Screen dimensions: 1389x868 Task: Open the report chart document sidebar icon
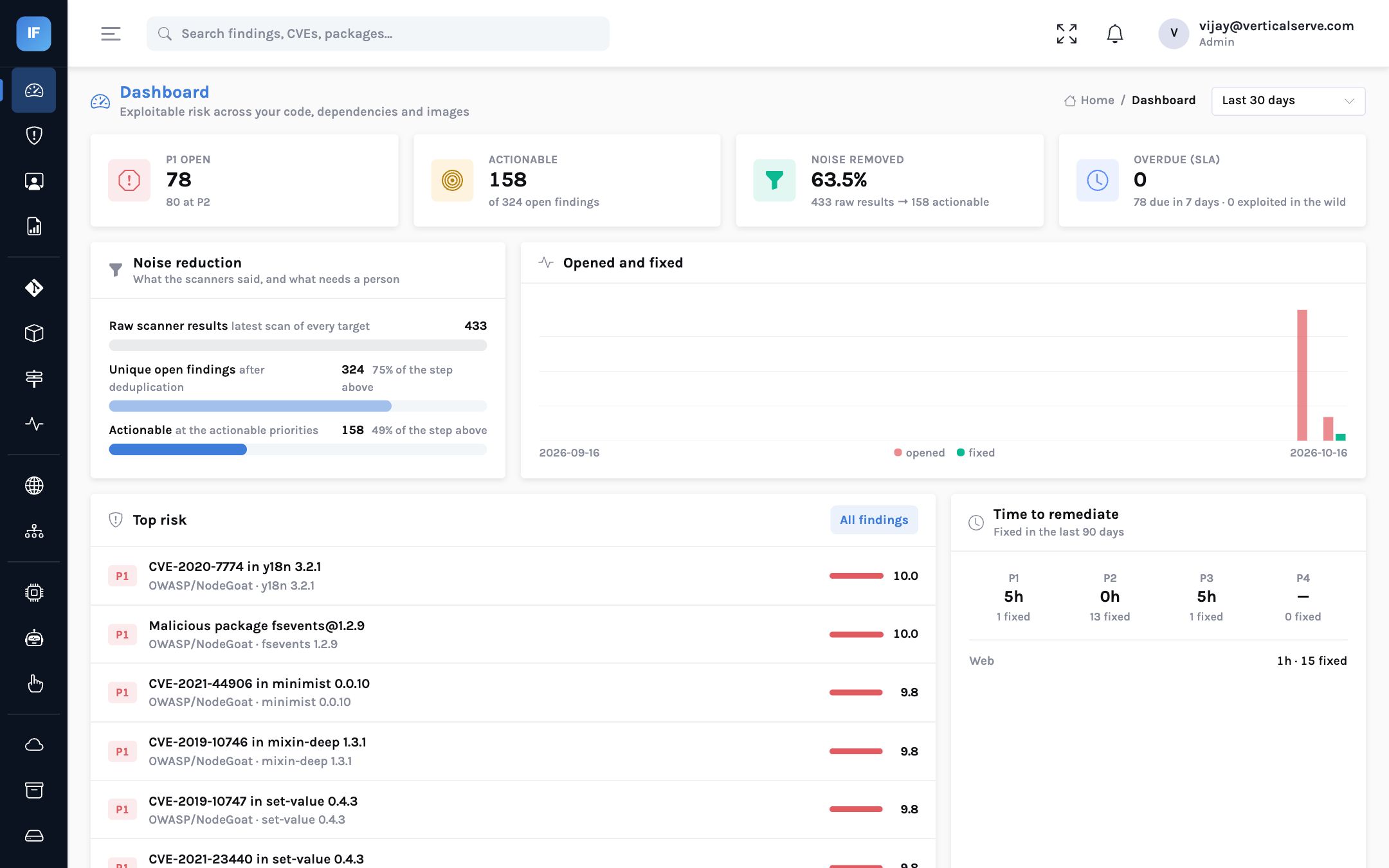34,226
